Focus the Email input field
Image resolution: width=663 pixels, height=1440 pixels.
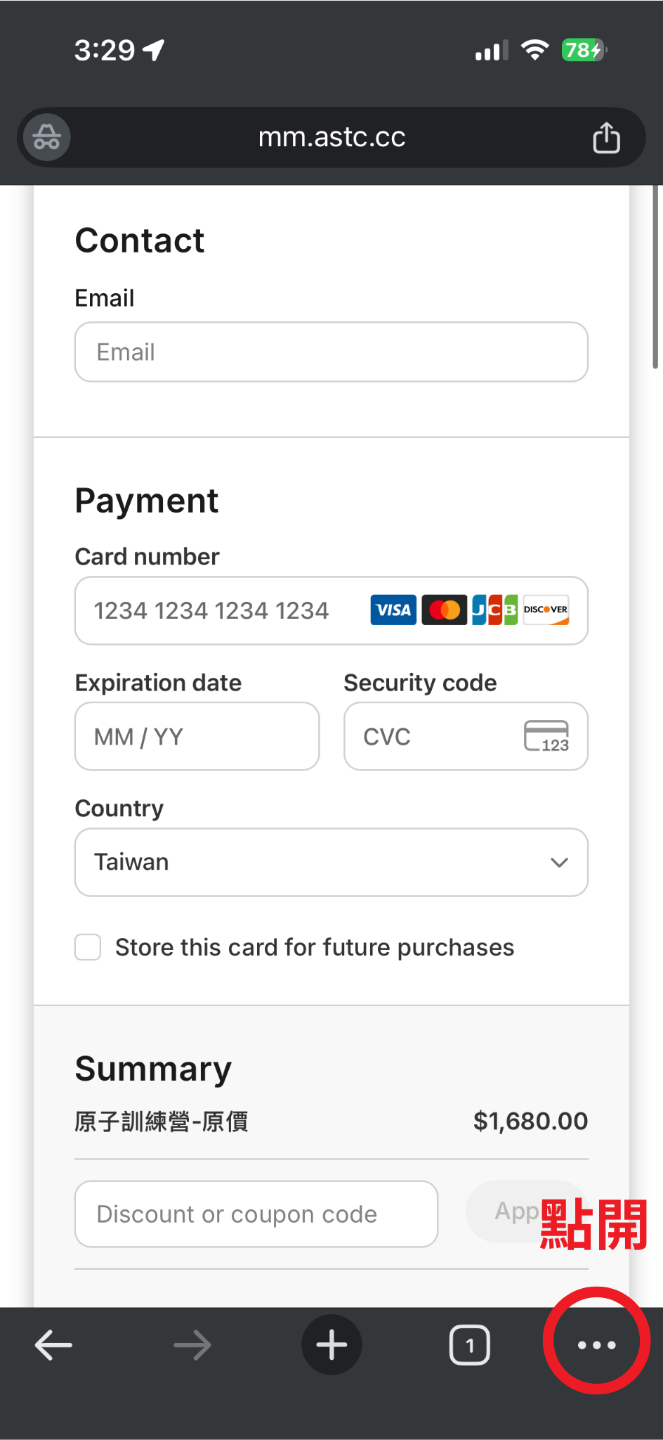pyautogui.click(x=331, y=352)
